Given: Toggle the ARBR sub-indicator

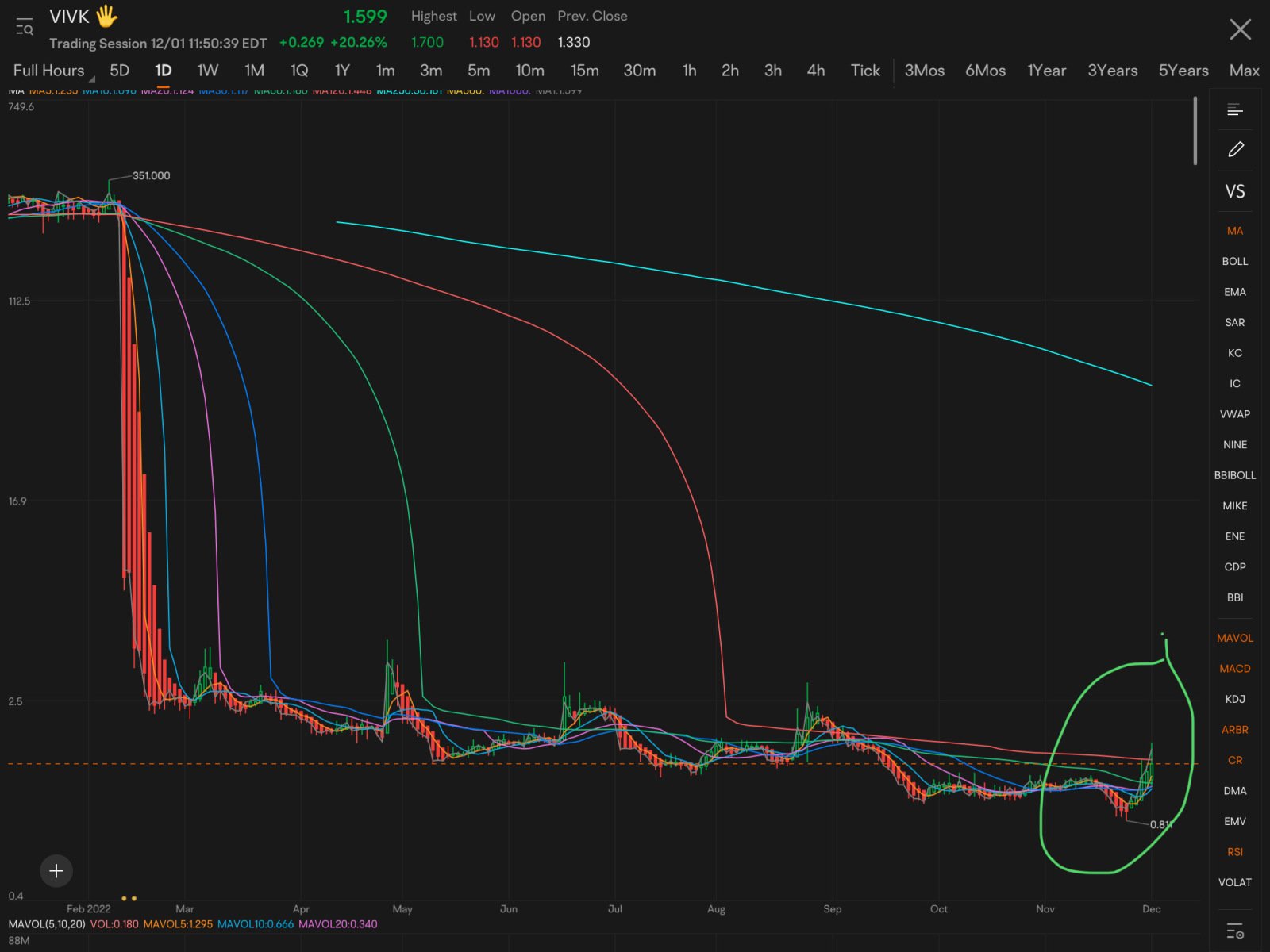Looking at the screenshot, I should [x=1235, y=730].
